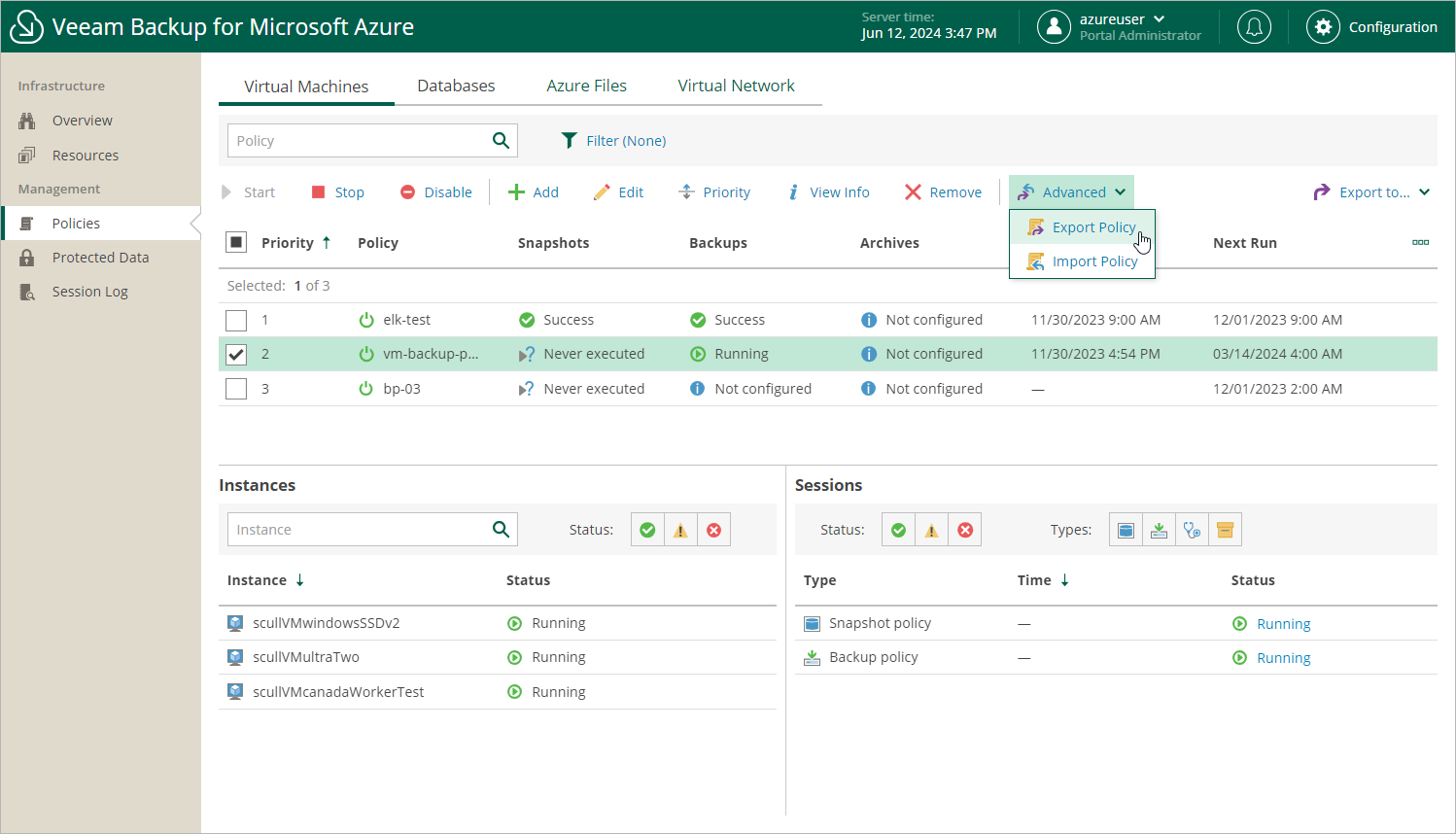This screenshot has height=834, width=1456.
Task: Filter sessions by warning status icon
Action: pos(931,530)
